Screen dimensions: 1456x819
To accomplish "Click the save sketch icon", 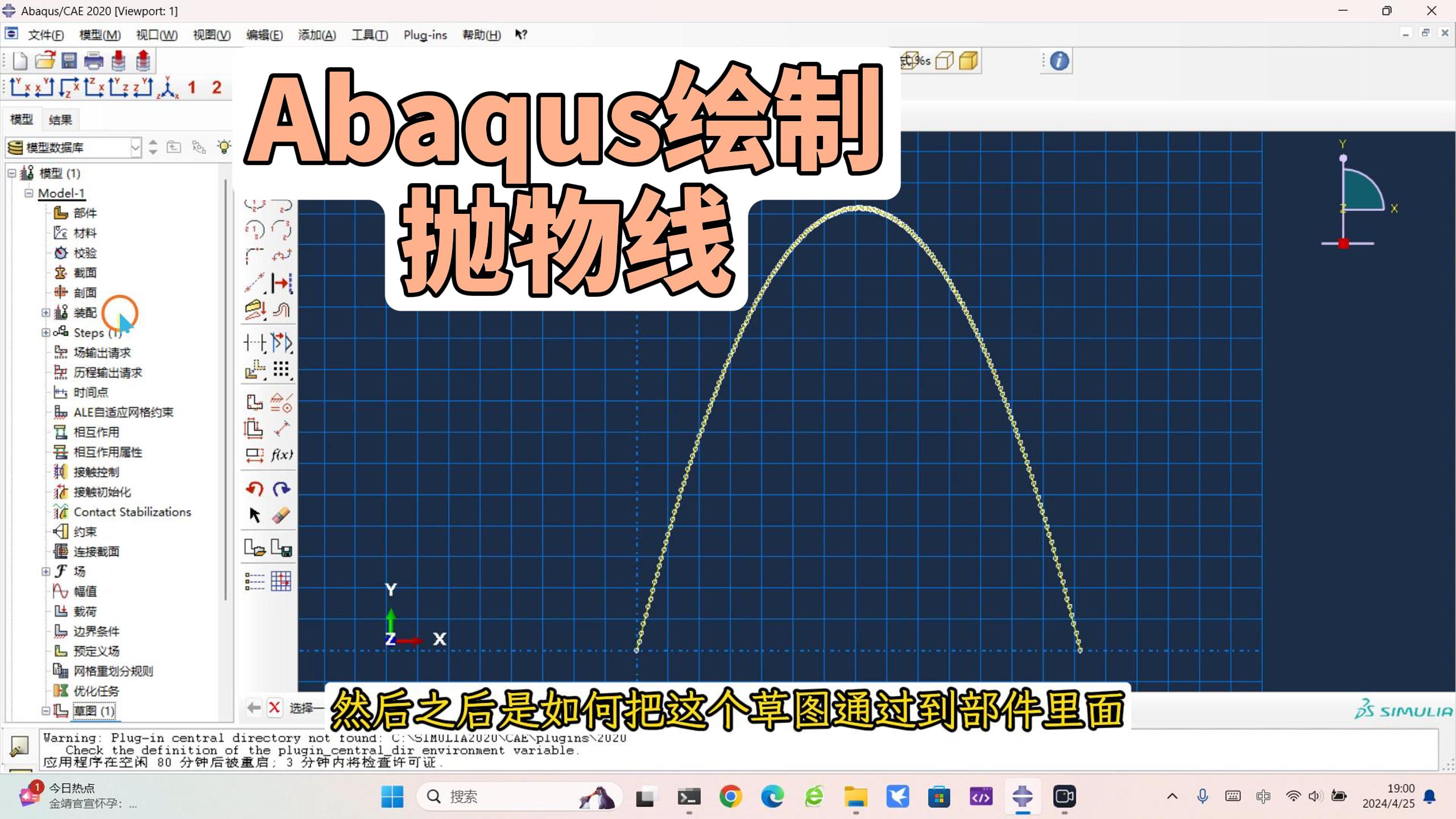I will tap(281, 548).
